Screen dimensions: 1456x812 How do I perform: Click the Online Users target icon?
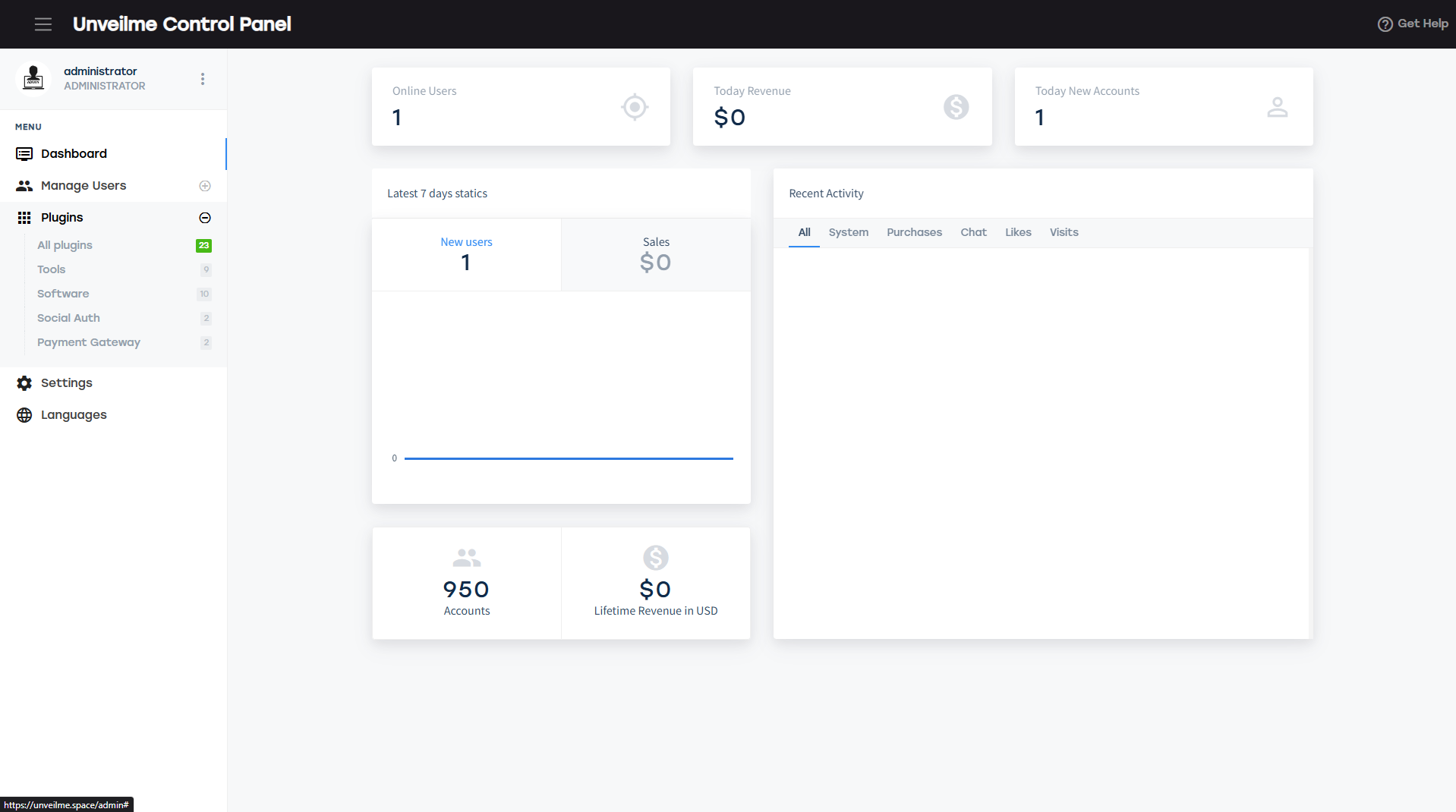[x=634, y=107]
